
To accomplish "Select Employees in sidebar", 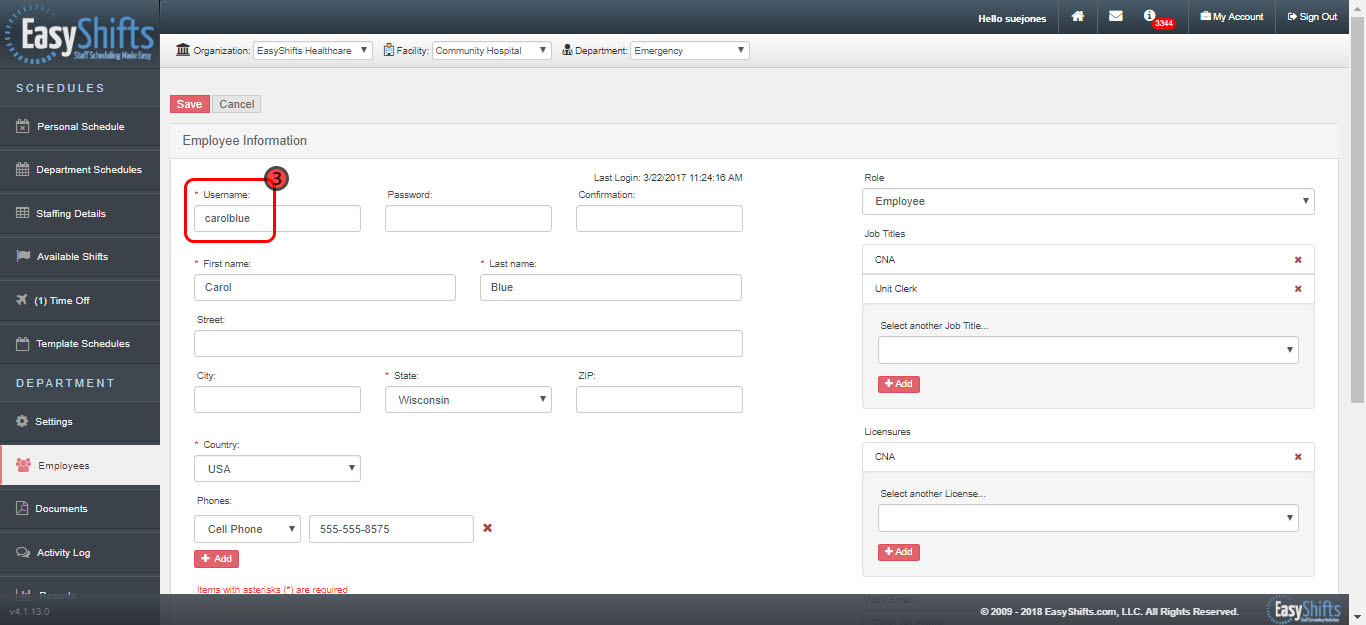I will point(80,466).
